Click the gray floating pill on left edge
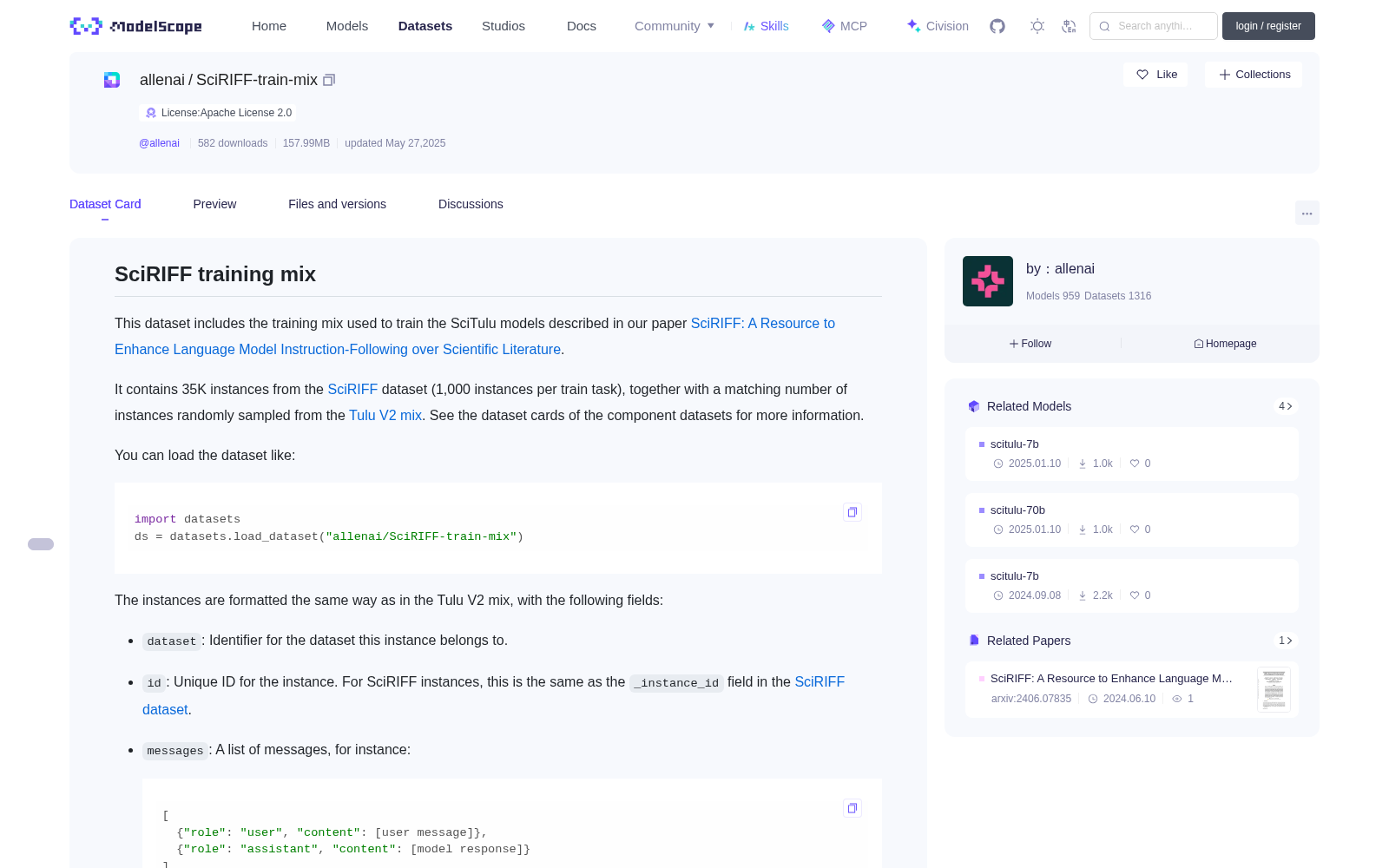 (41, 544)
